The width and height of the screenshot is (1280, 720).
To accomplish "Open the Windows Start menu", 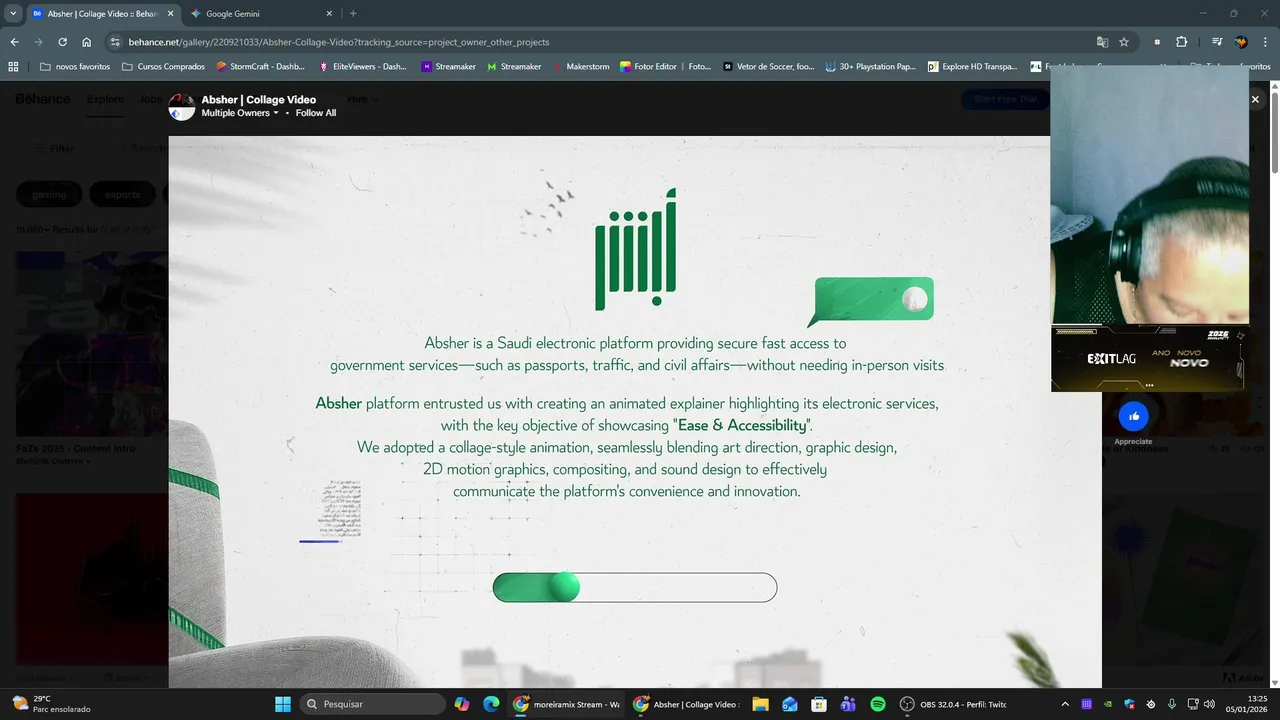I will pyautogui.click(x=283, y=704).
